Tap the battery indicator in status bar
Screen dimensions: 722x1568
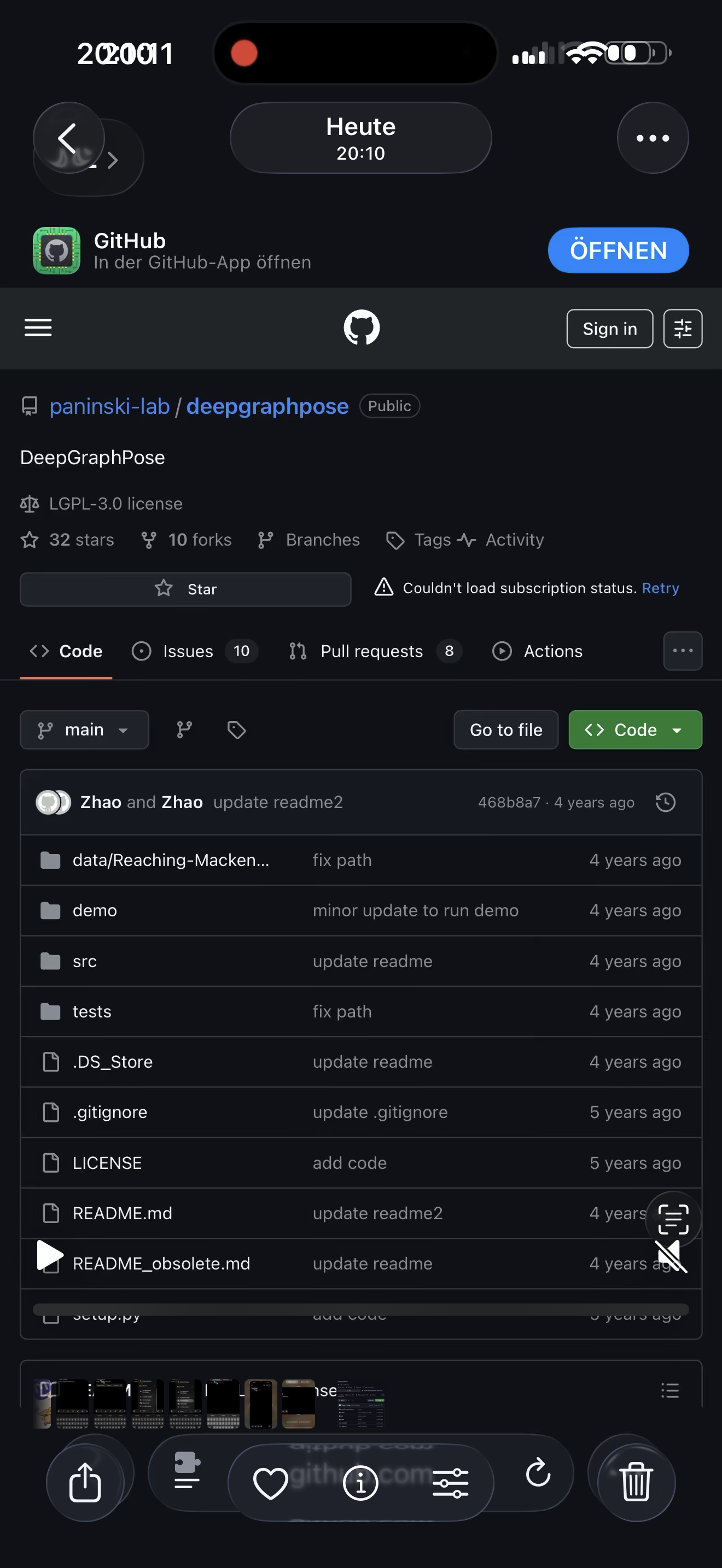tap(638, 53)
